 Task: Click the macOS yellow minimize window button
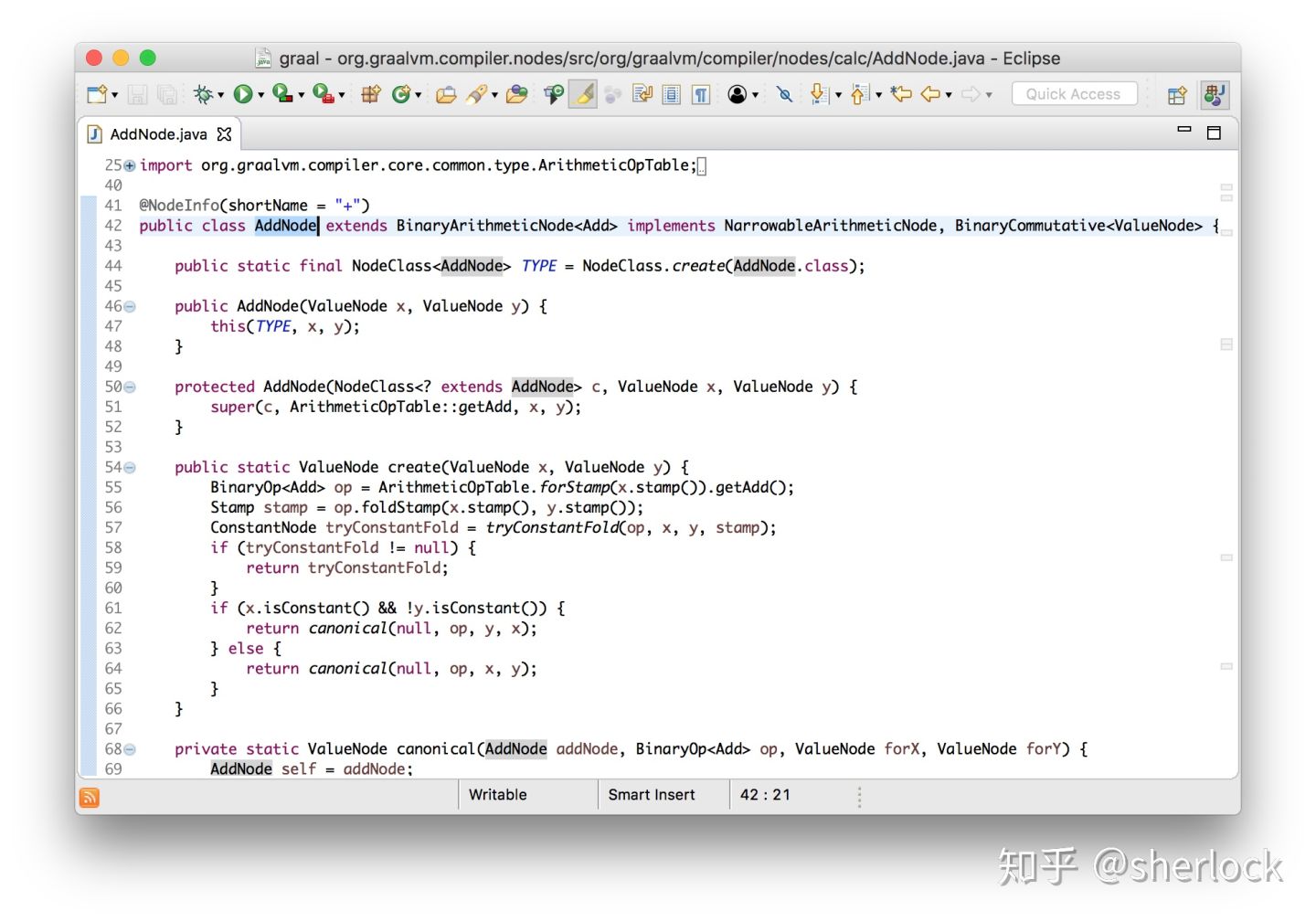point(121,58)
